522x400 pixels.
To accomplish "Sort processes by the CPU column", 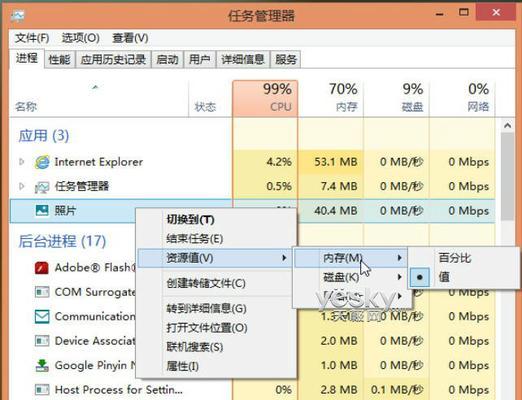I will 265,98.
